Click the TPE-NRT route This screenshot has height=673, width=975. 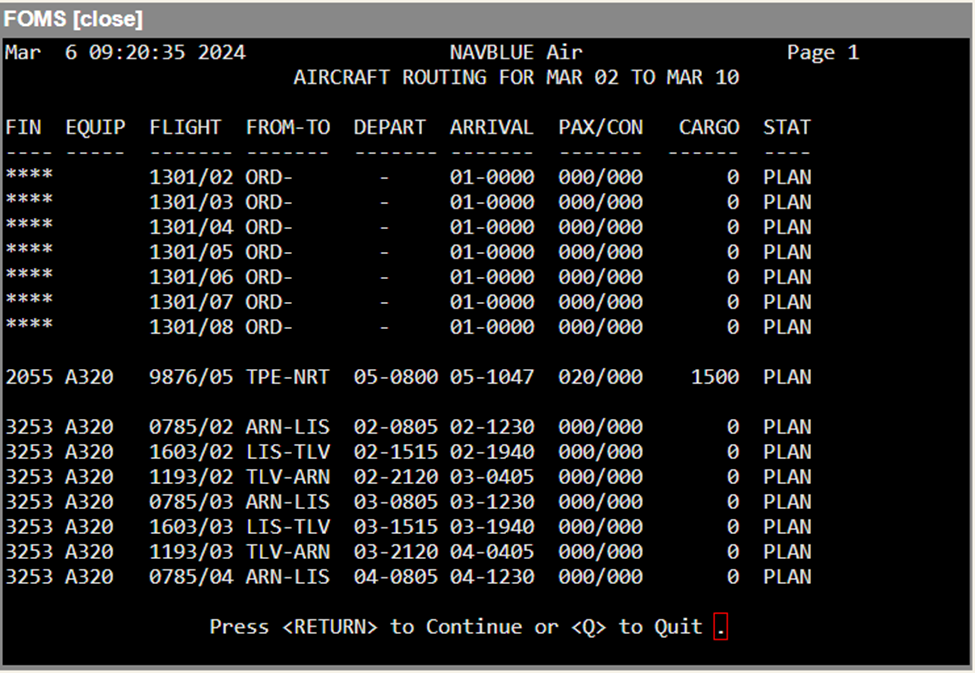tap(287, 377)
